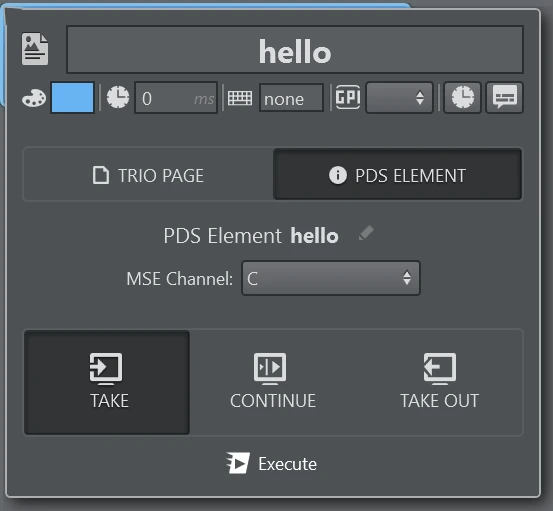The height and width of the screenshot is (511, 553).
Task: Click pencil icon to edit PDS element
Action: pos(366,233)
